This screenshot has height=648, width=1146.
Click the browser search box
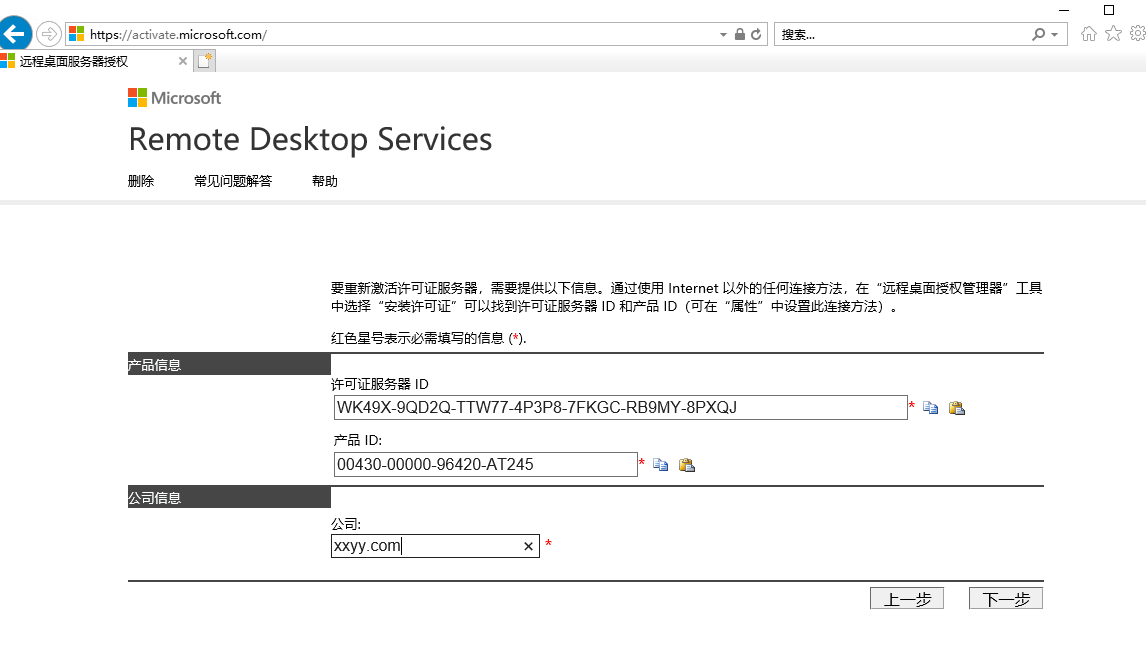click(903, 34)
